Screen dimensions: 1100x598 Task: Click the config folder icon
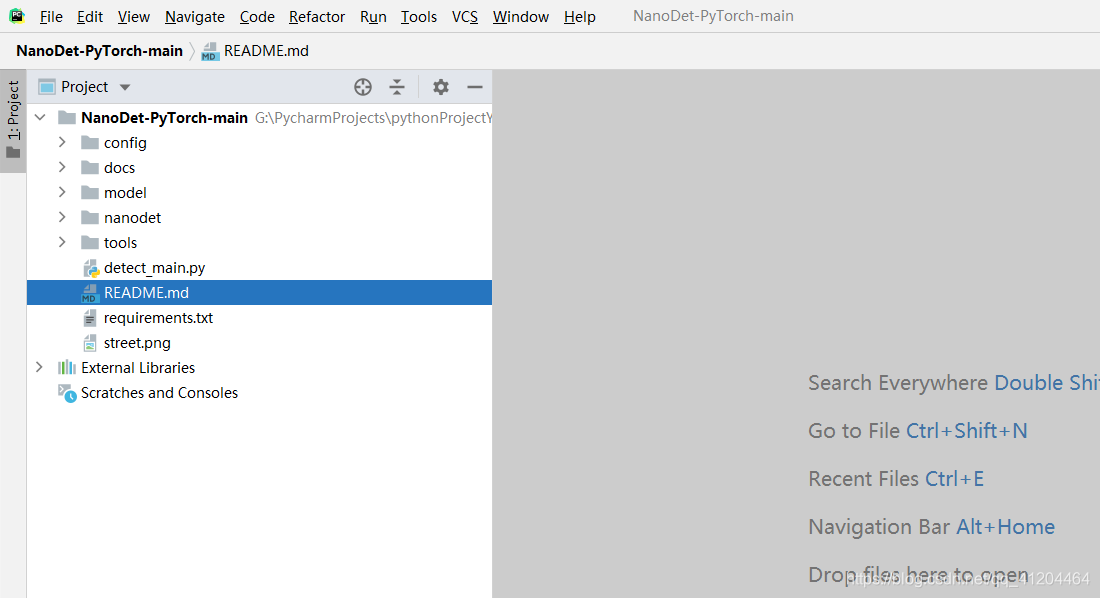(90, 142)
